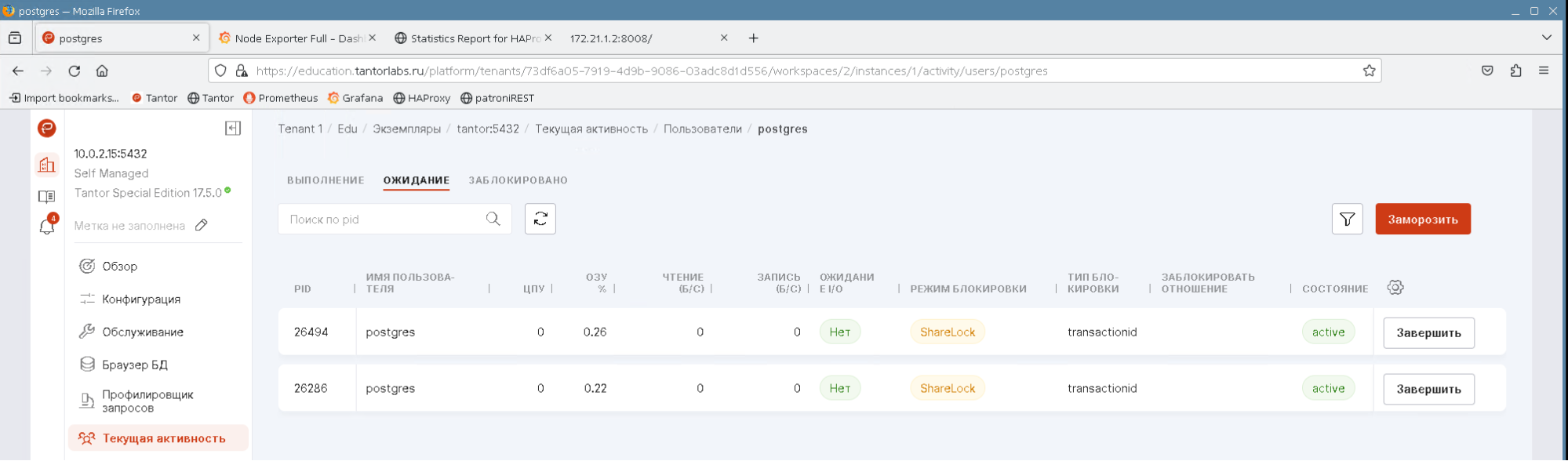Open table column settings gear

click(x=1395, y=288)
